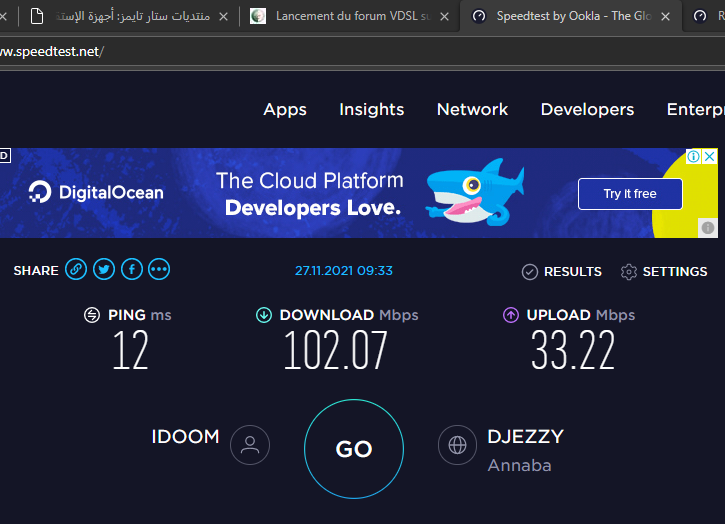Close the Lancement du forum VDSL tab
Viewport: 725px width, 524px height.
444,17
